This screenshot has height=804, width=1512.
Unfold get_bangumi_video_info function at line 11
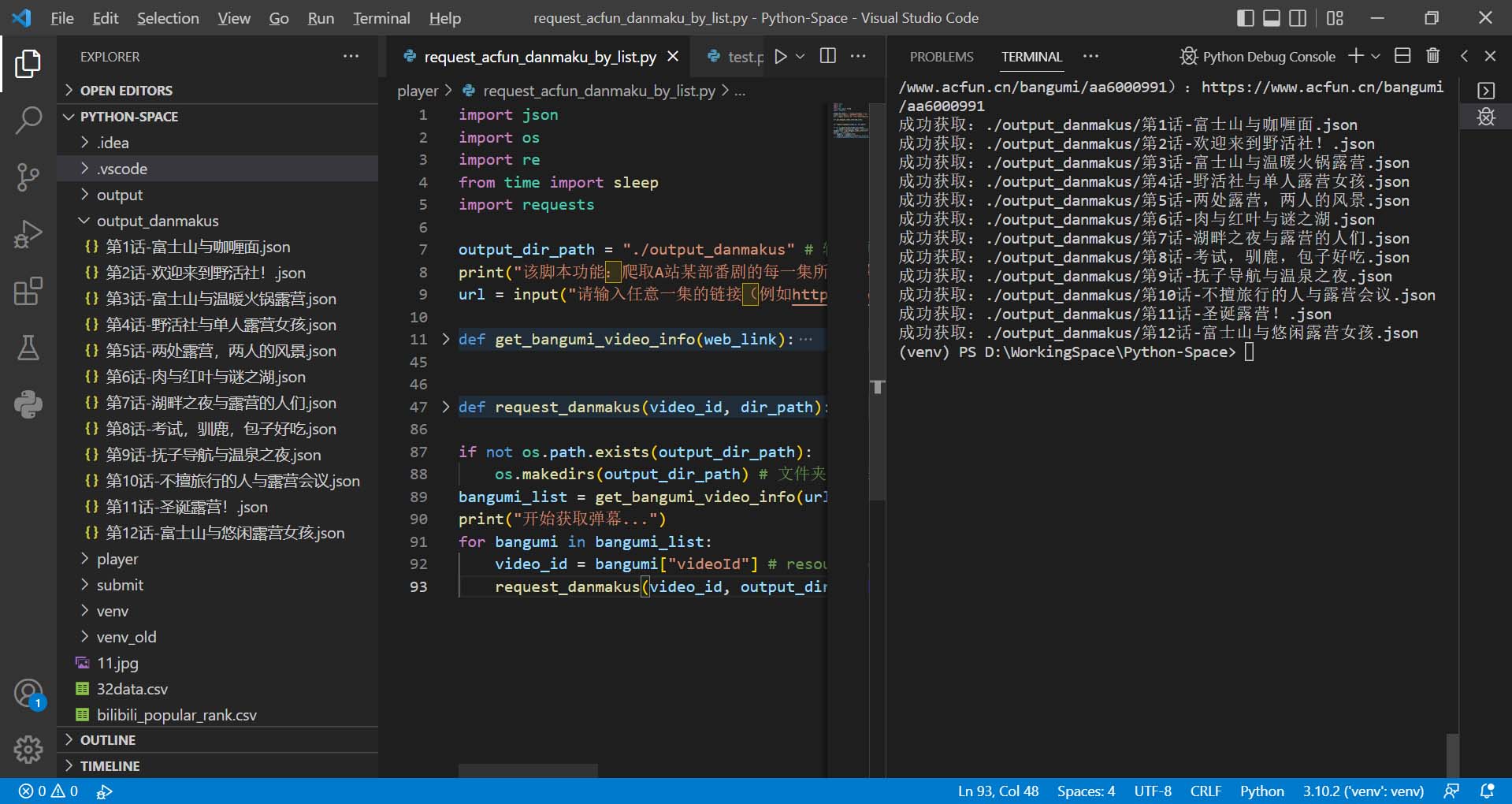tap(446, 340)
